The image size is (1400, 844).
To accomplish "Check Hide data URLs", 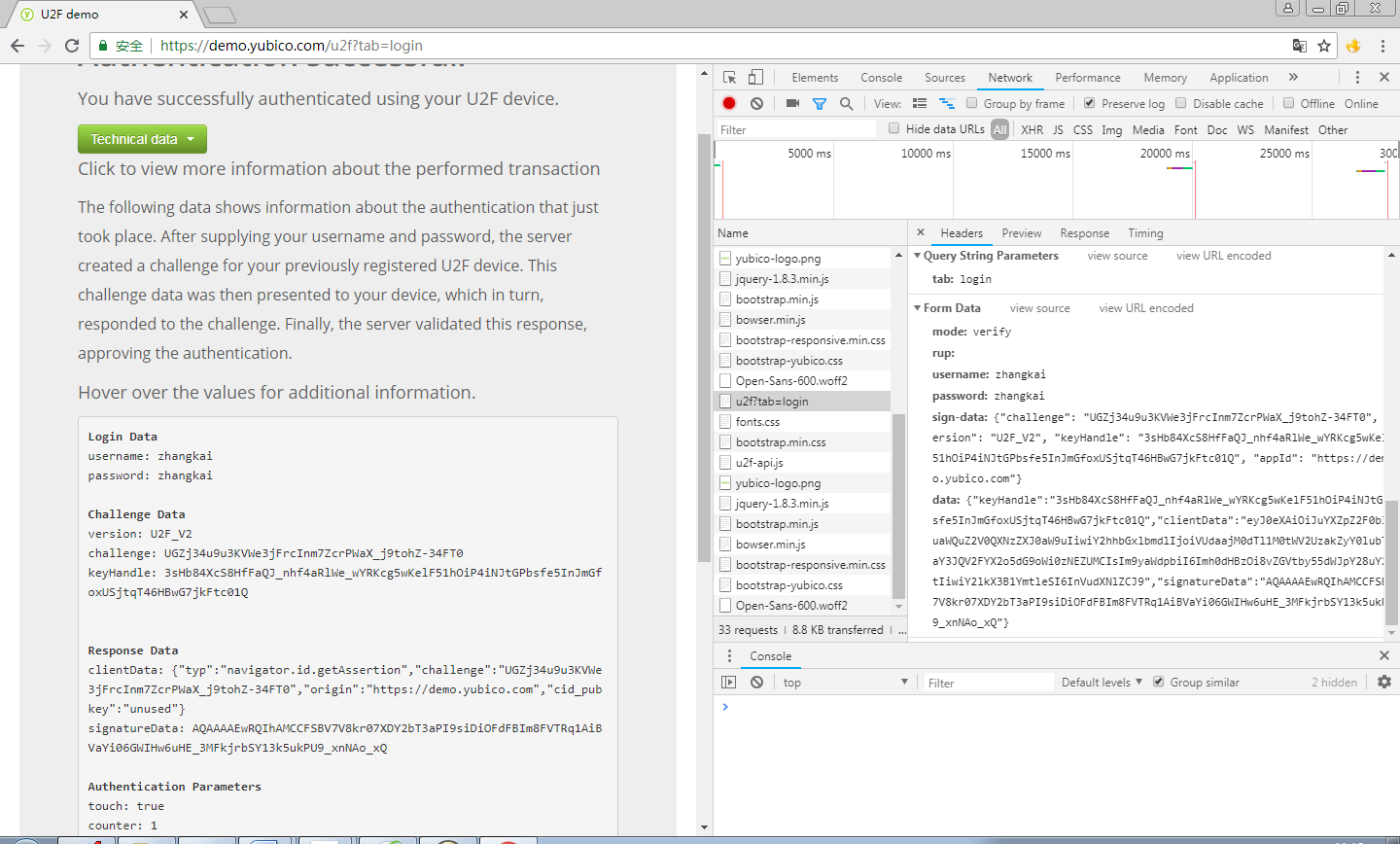I will pos(893,128).
